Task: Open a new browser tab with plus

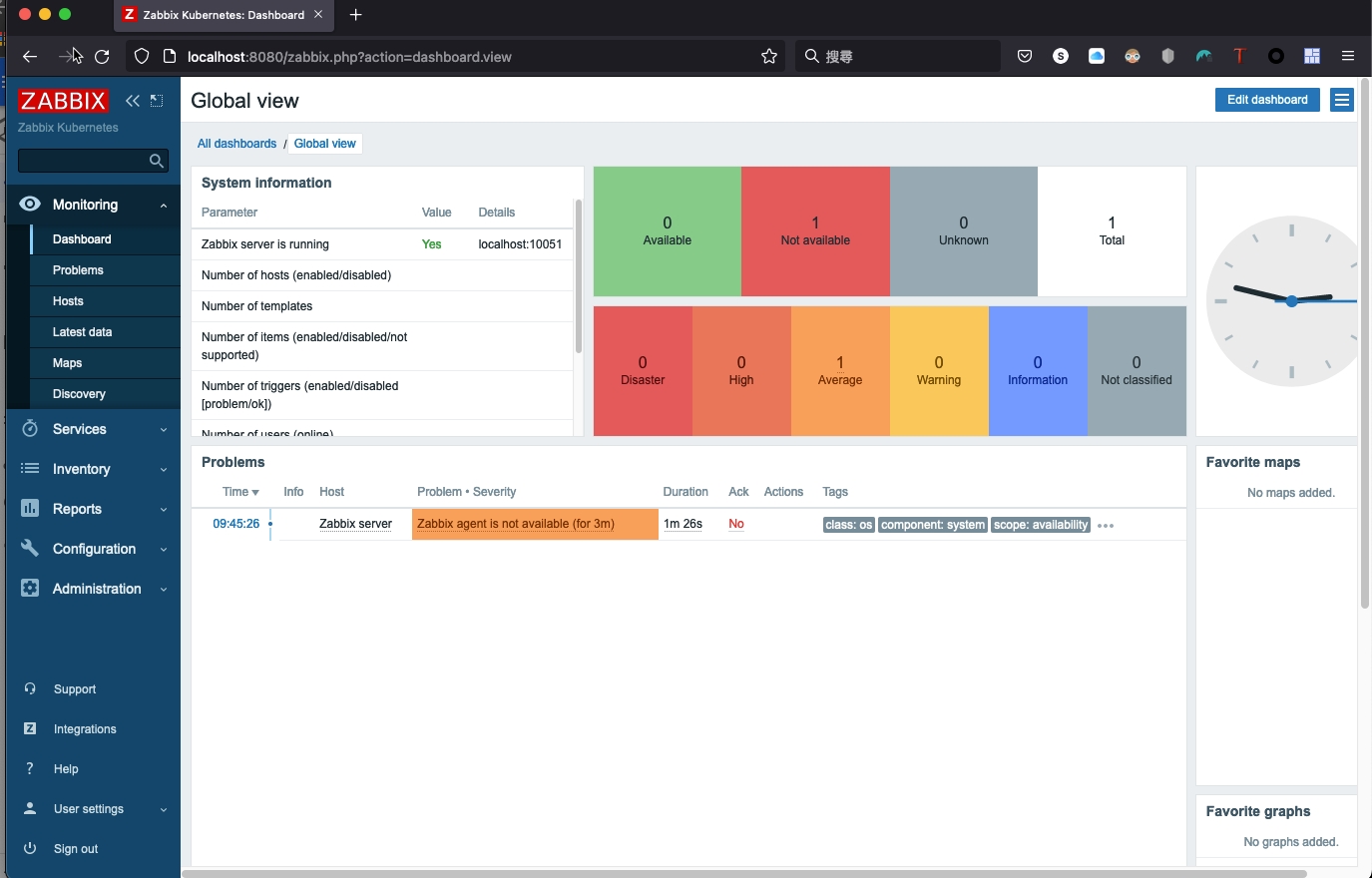Action: [x=356, y=15]
